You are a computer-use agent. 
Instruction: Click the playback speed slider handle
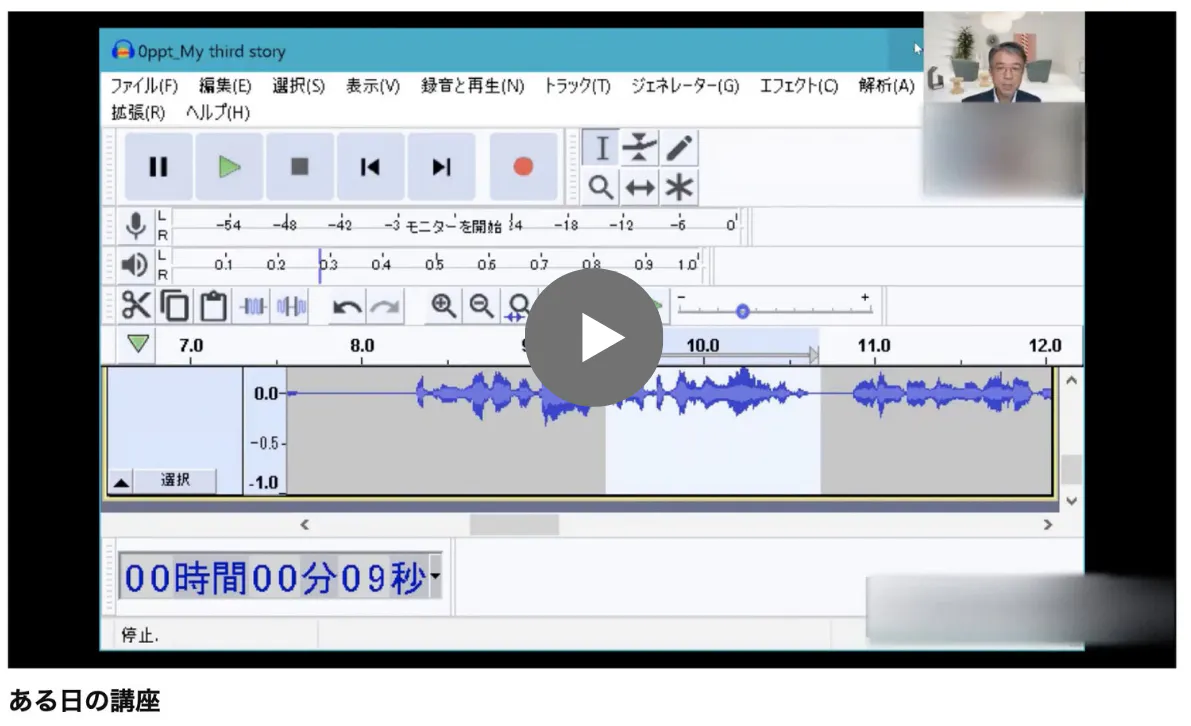click(742, 311)
